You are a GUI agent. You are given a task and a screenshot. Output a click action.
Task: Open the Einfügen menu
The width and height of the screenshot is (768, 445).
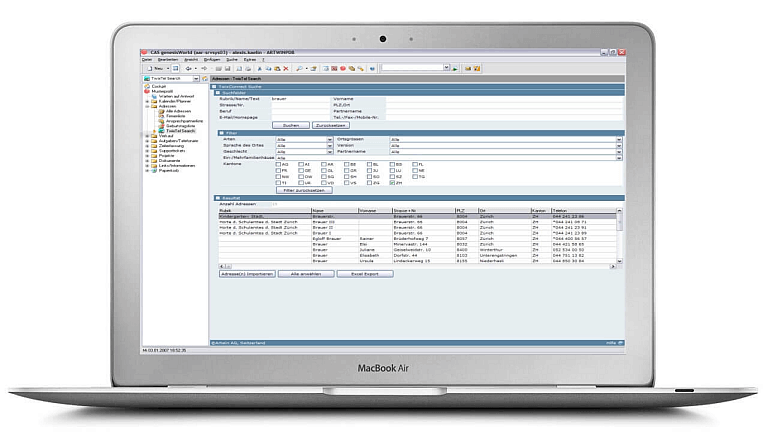point(212,60)
